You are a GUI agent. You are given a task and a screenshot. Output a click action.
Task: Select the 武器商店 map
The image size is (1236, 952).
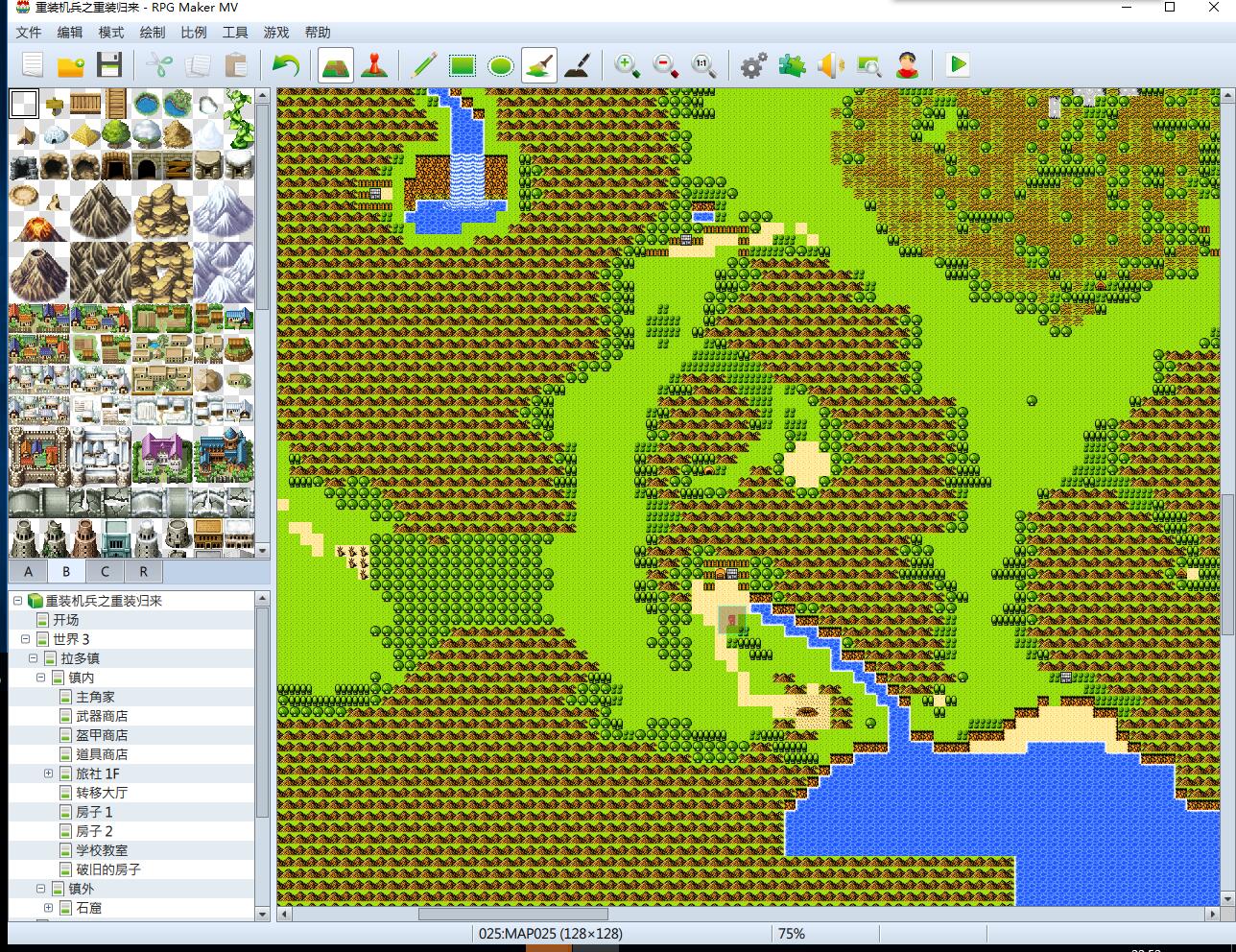102,716
